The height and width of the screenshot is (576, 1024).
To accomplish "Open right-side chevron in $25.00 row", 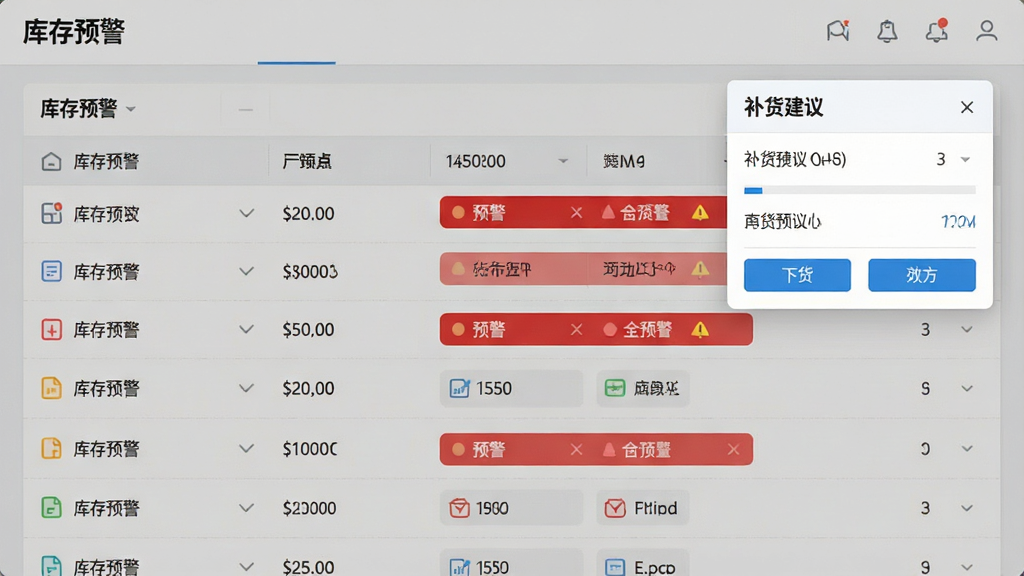I will (967, 566).
